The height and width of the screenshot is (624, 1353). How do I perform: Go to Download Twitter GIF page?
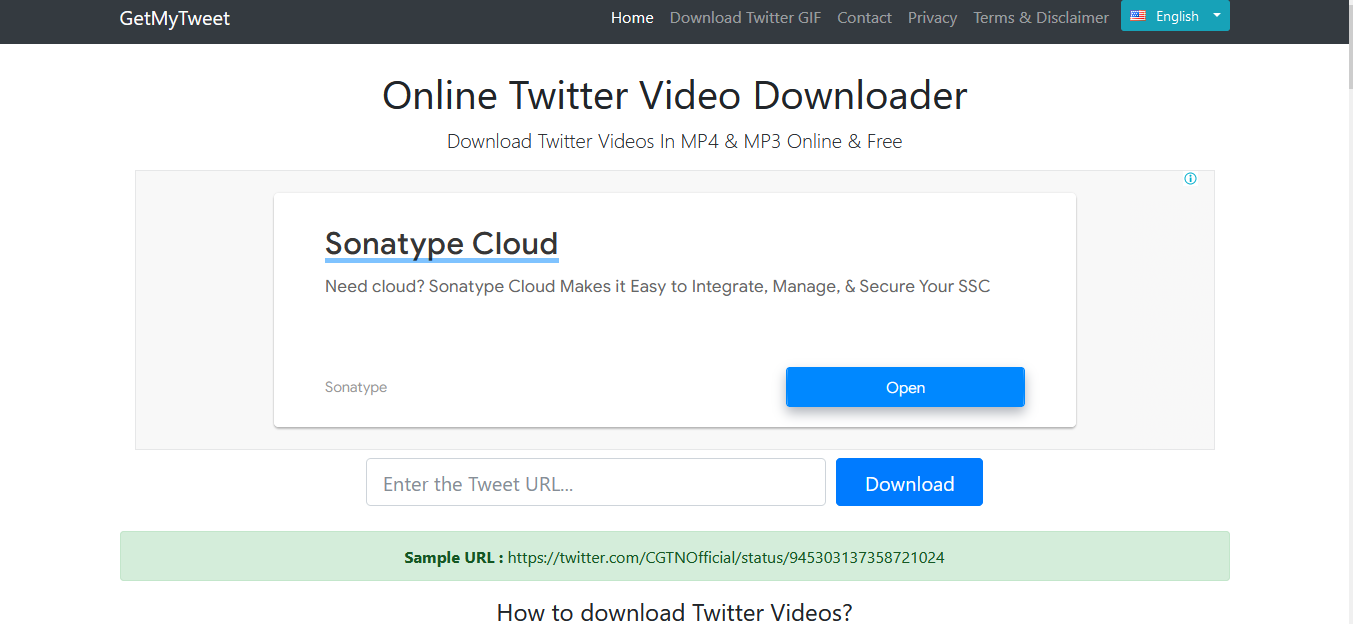pyautogui.click(x=745, y=17)
